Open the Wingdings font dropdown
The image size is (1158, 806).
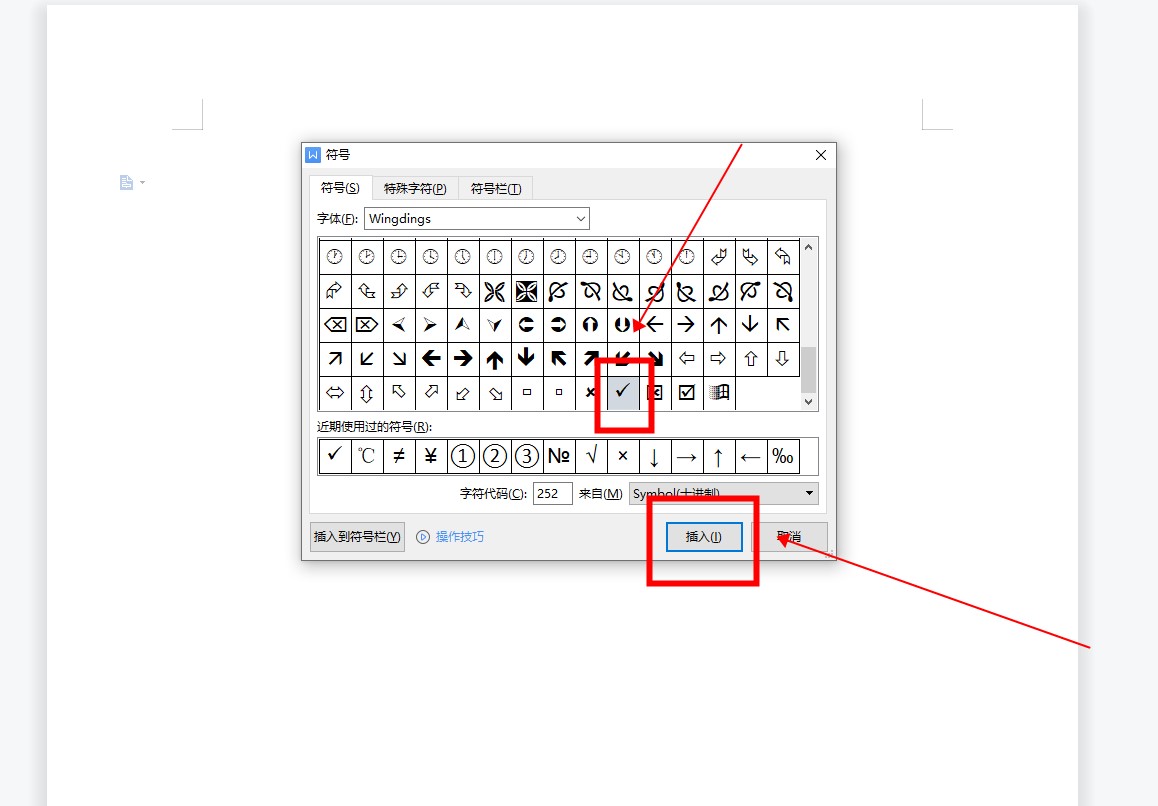(580, 219)
